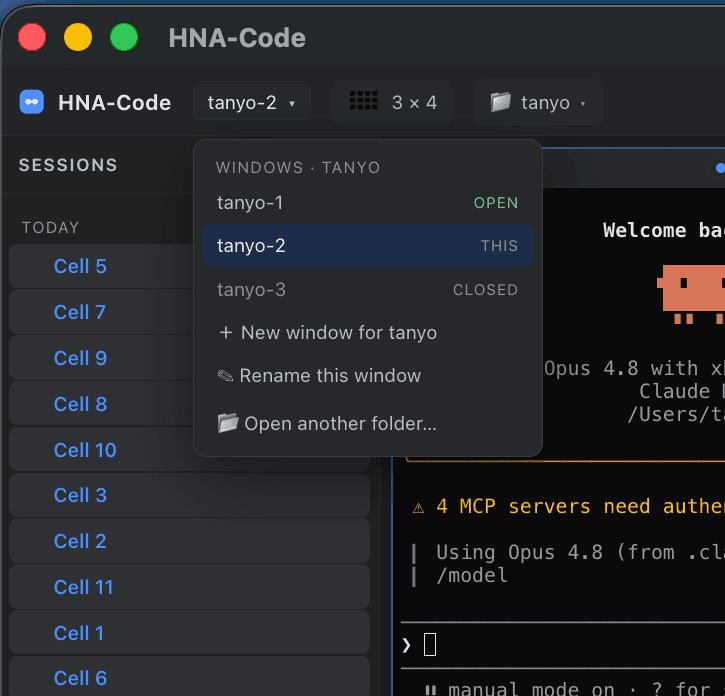Open the Cell 2 session
The height and width of the screenshot is (696, 725).
(x=190, y=541)
